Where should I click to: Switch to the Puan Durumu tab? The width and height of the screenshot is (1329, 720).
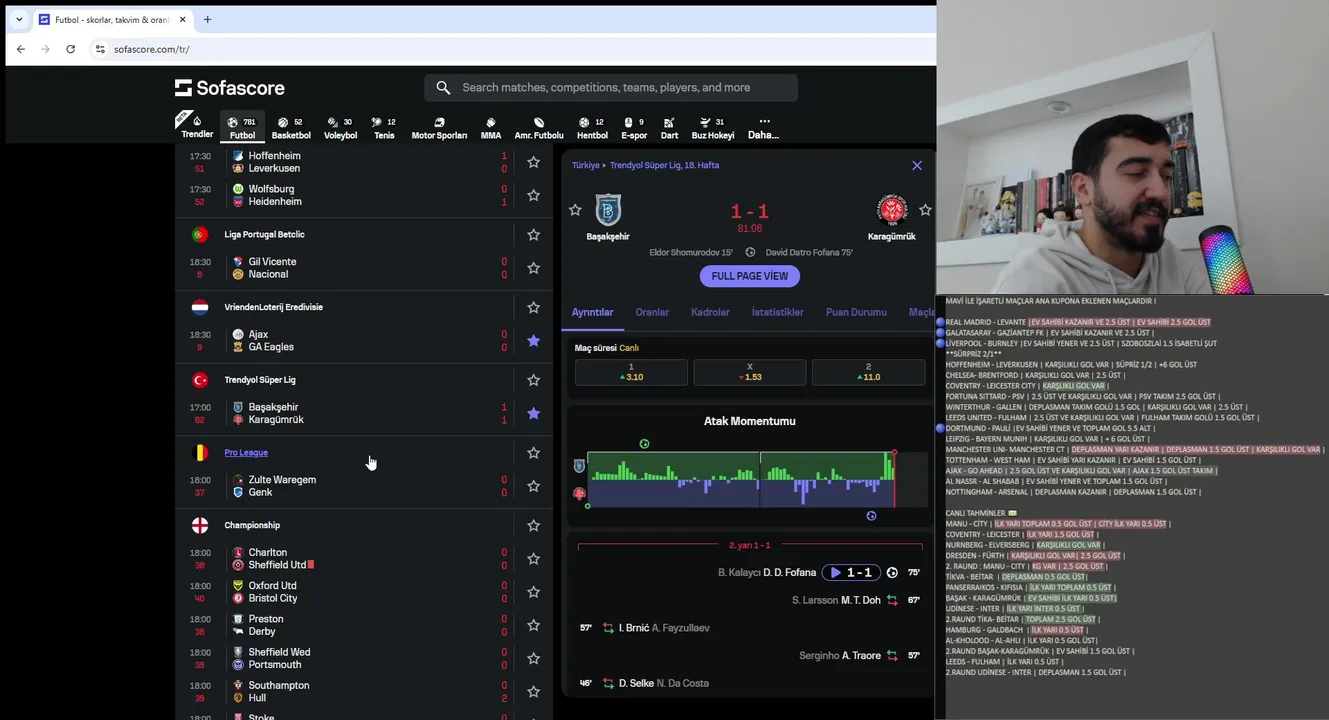tap(856, 312)
